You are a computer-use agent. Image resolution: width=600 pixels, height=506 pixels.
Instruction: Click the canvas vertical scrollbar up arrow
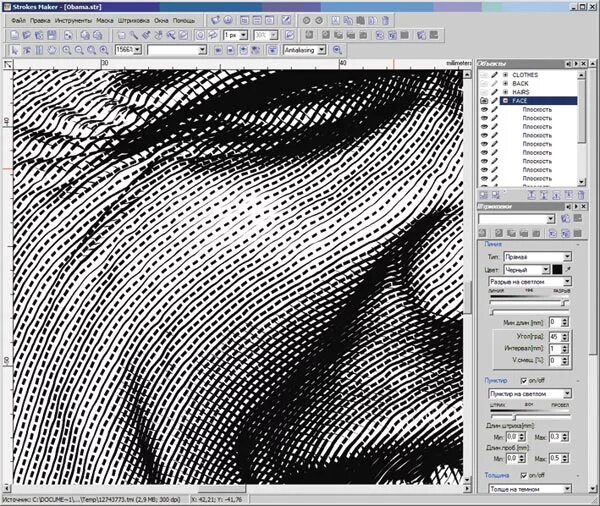tap(467, 74)
